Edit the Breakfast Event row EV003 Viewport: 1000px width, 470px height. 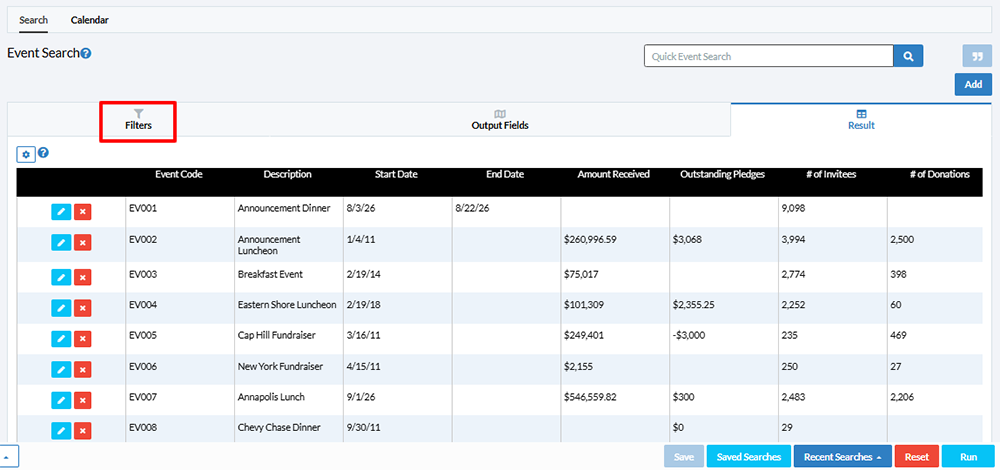click(61, 277)
